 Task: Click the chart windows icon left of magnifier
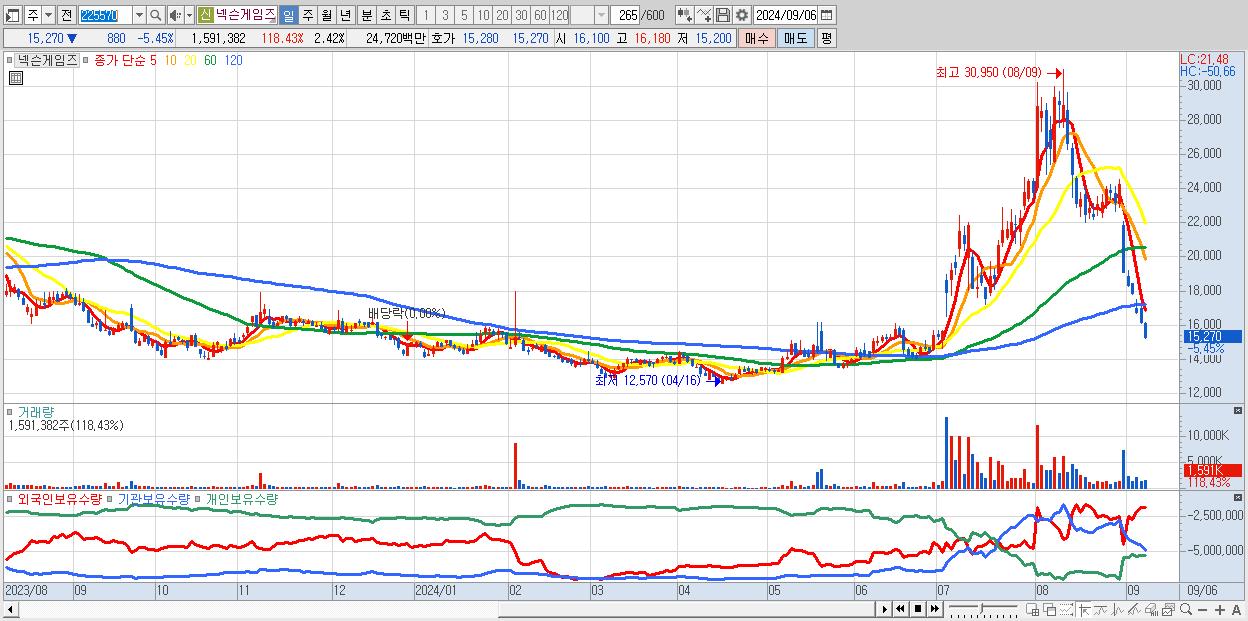(1168, 610)
